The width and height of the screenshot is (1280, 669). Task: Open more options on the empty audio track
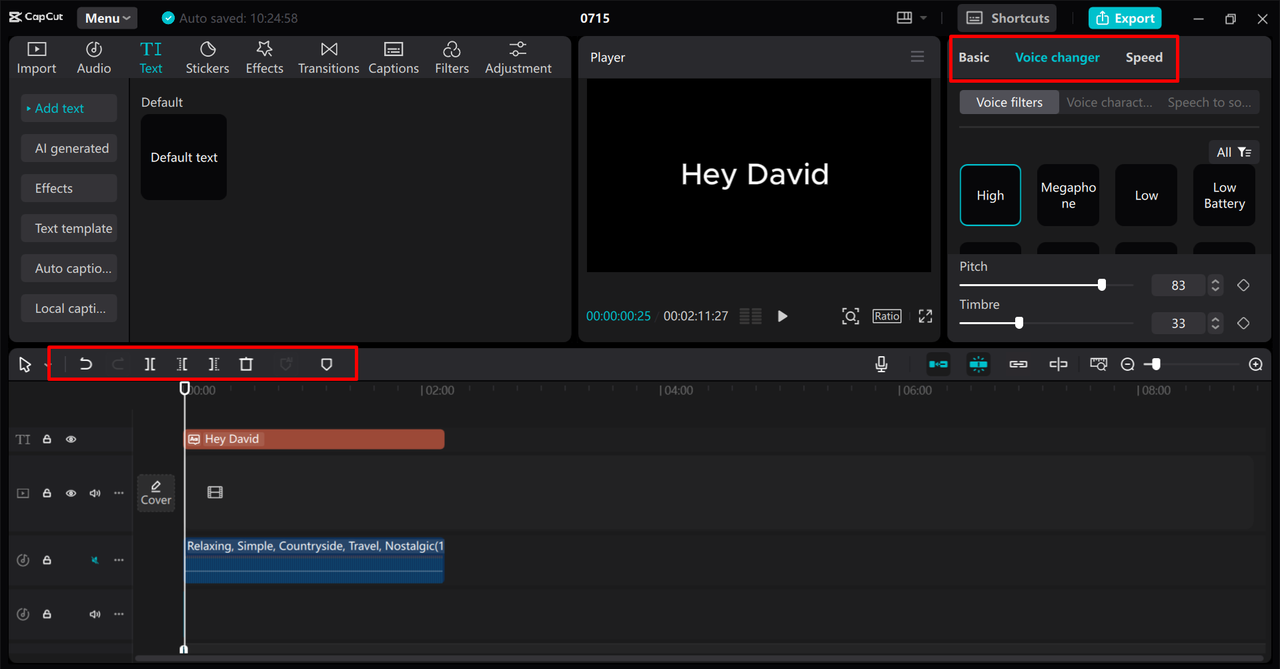(x=119, y=614)
